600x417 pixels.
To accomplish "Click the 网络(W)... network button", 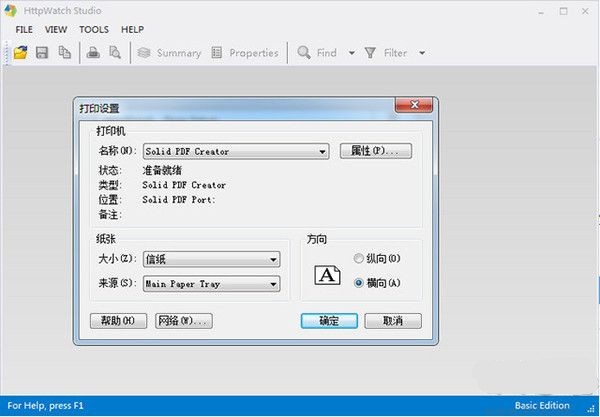I will (x=184, y=321).
